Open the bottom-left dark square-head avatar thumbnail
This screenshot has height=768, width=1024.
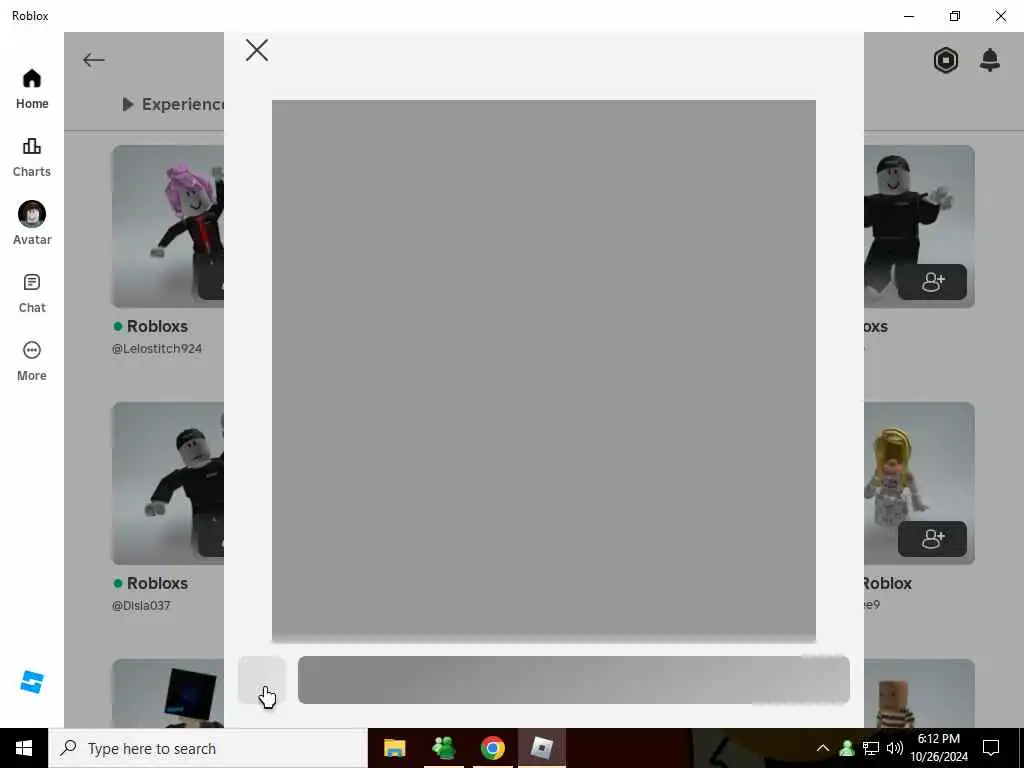pyautogui.click(x=168, y=694)
